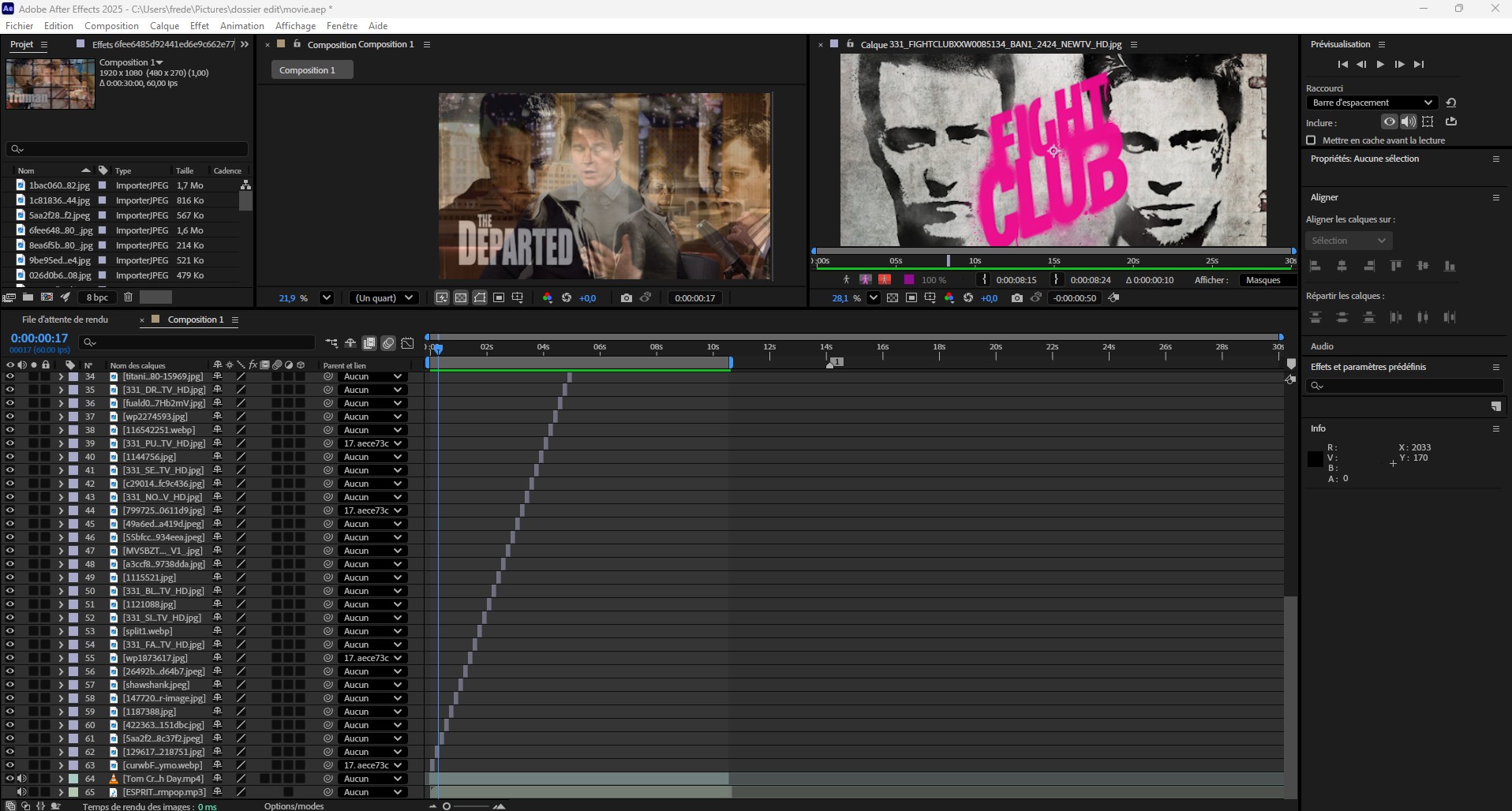Enable frame blending for timeline layers
The image size is (1512, 811).
369,343
